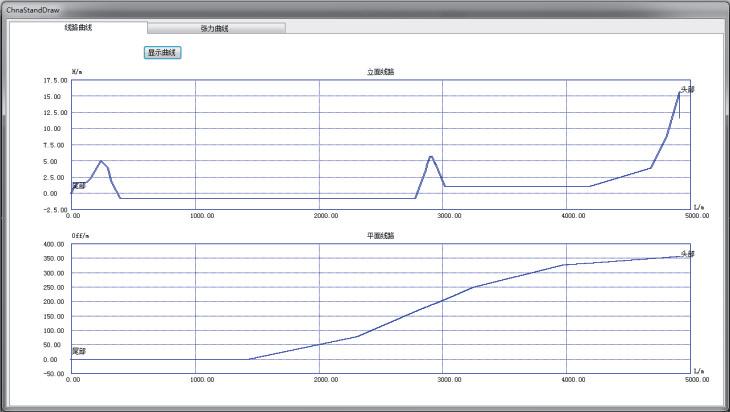The image size is (730, 412).
Task: Open the 张力曲线 tab
Action: coord(215,28)
